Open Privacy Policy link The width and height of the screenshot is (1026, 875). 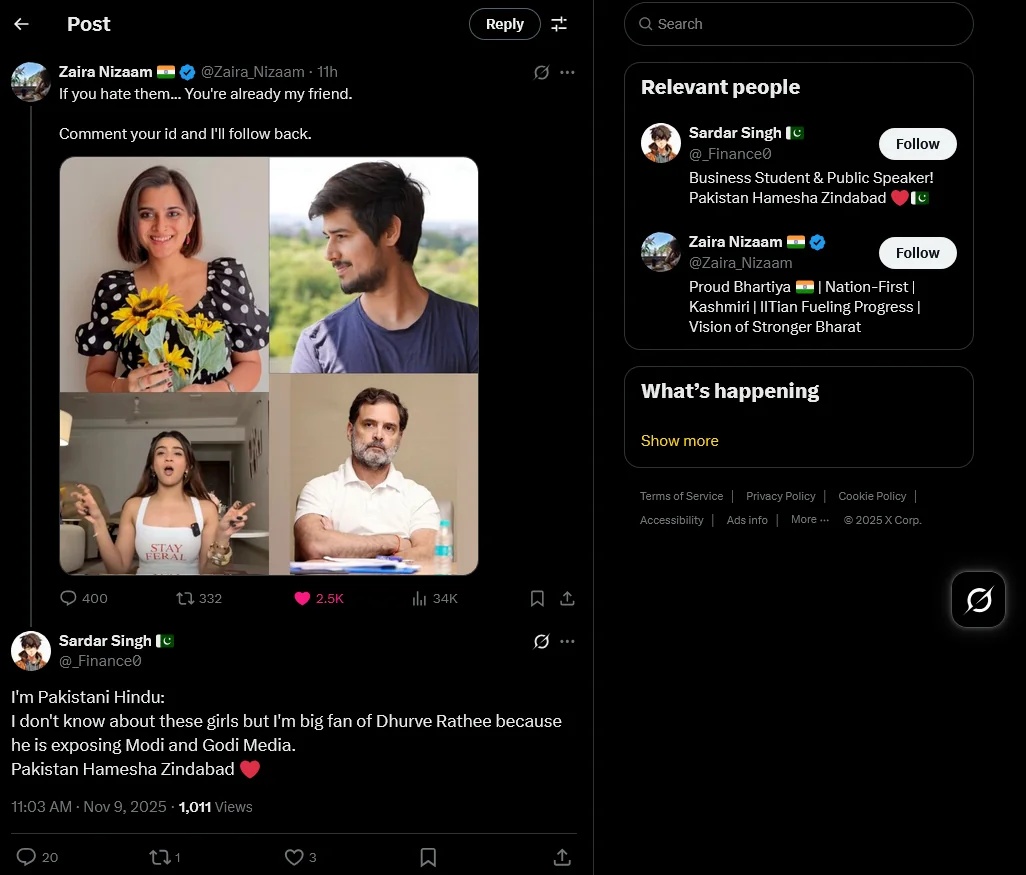click(781, 496)
